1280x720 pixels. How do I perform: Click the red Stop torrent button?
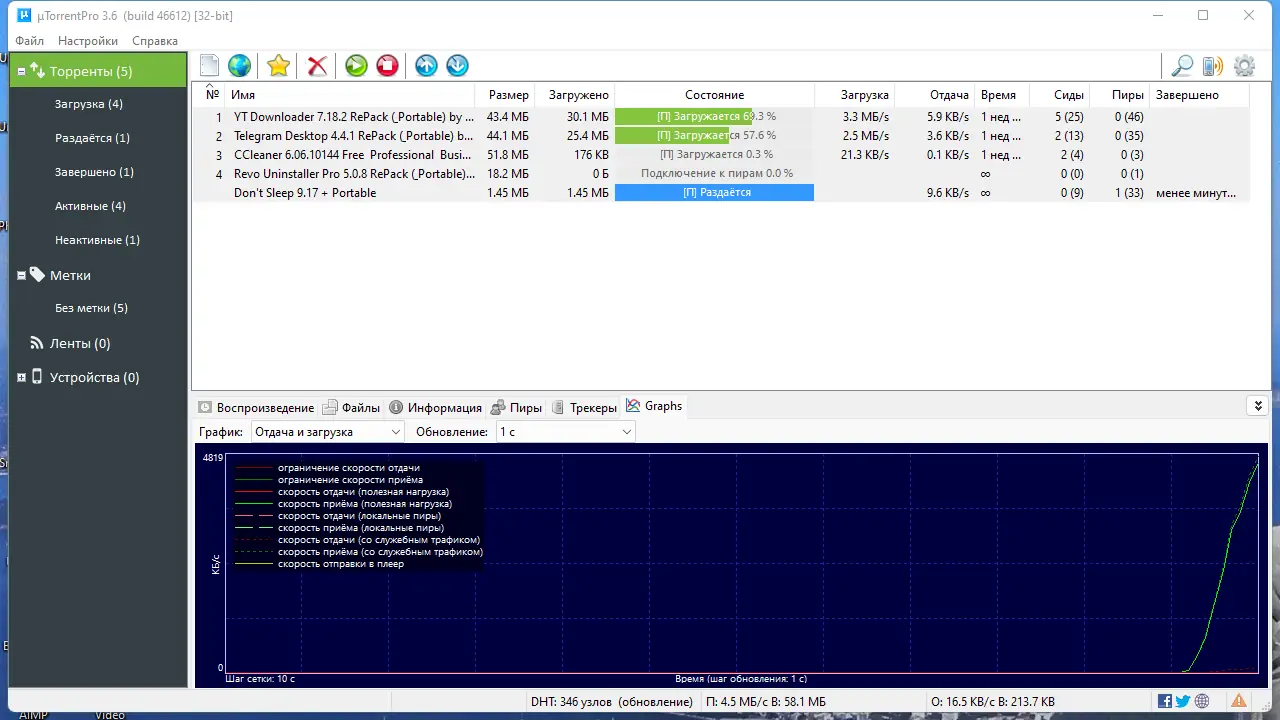pyautogui.click(x=387, y=66)
